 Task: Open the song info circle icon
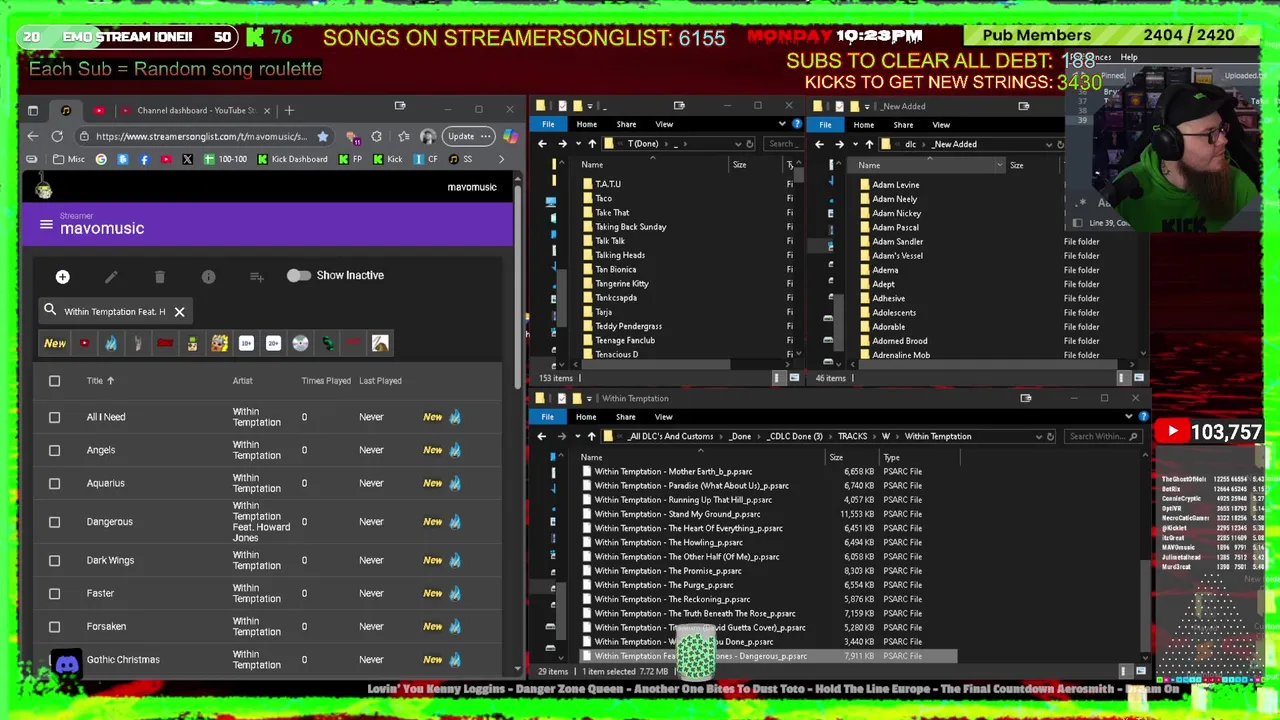pos(208,276)
